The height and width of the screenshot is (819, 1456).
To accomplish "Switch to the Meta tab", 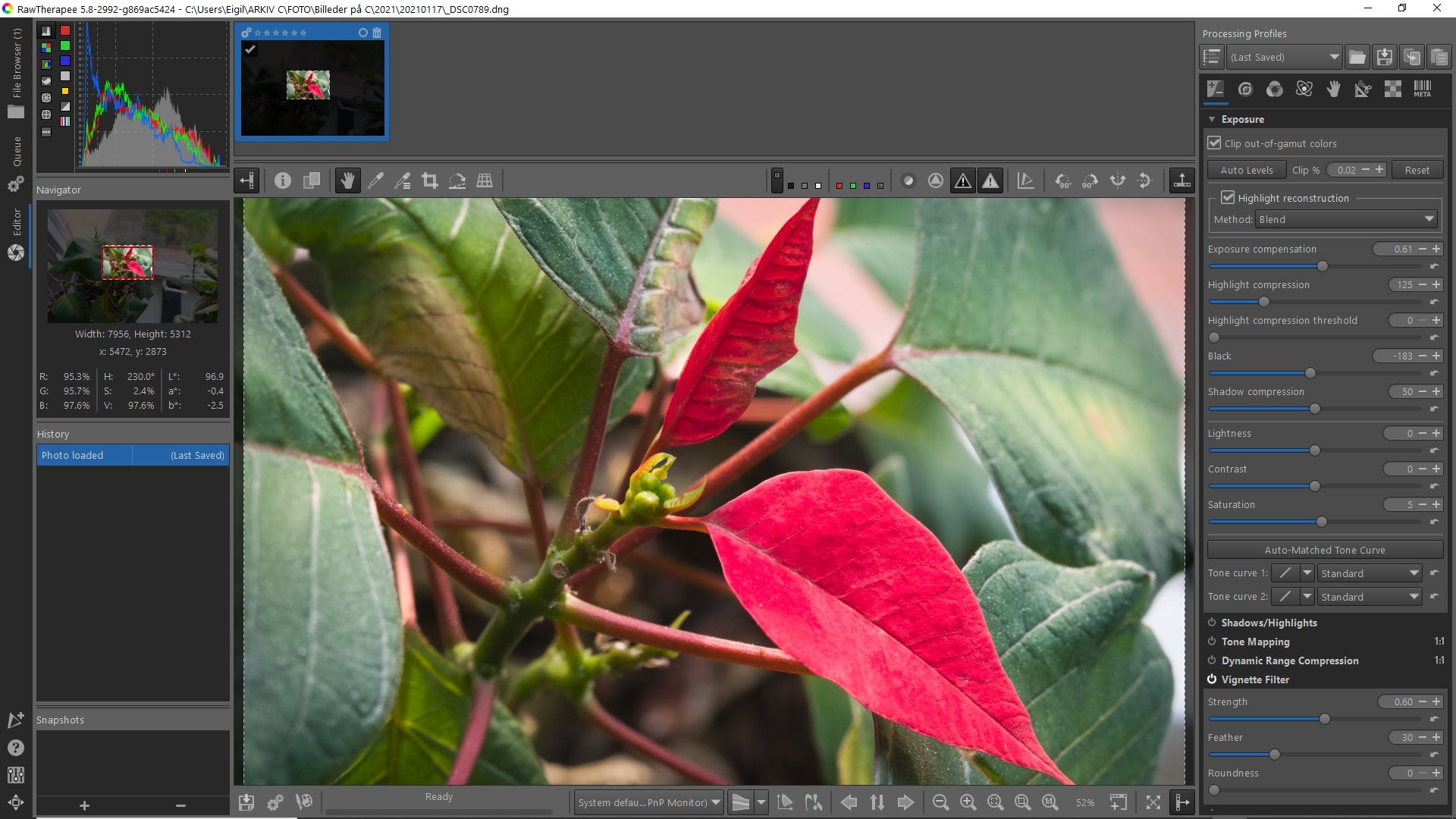I will 1422,89.
